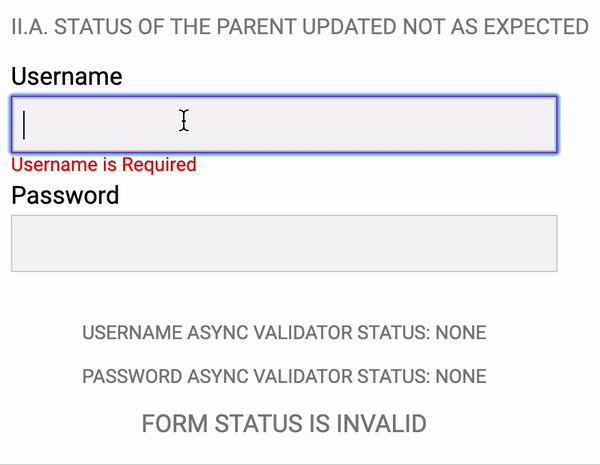The image size is (600, 465).
Task: Select the 'Username is Required' error message
Action: coord(104,165)
